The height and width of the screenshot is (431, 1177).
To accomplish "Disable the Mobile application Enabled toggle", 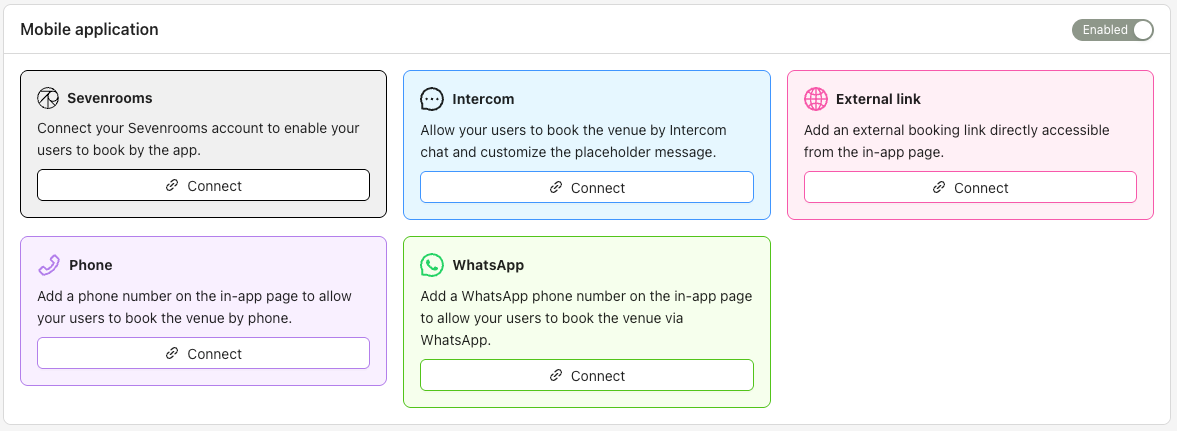I will tap(1112, 30).
